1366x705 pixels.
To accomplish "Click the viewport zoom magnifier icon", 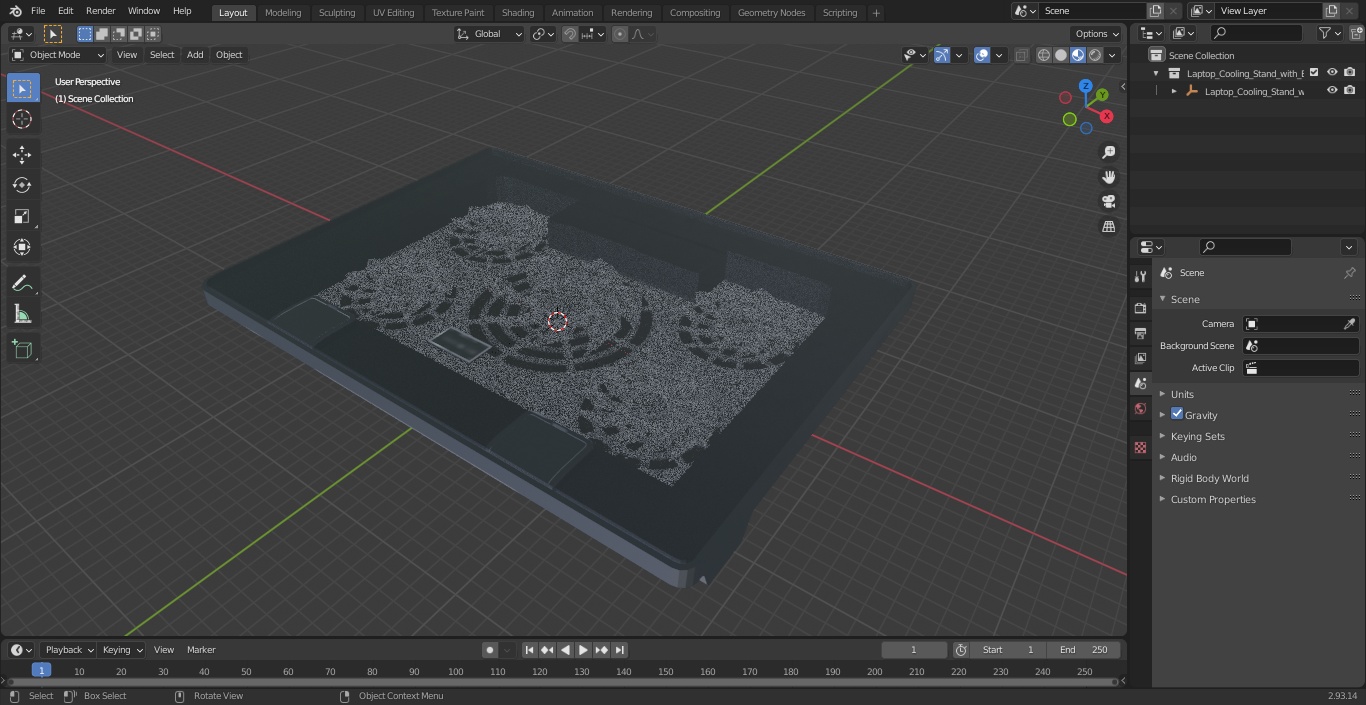I will click(1108, 152).
